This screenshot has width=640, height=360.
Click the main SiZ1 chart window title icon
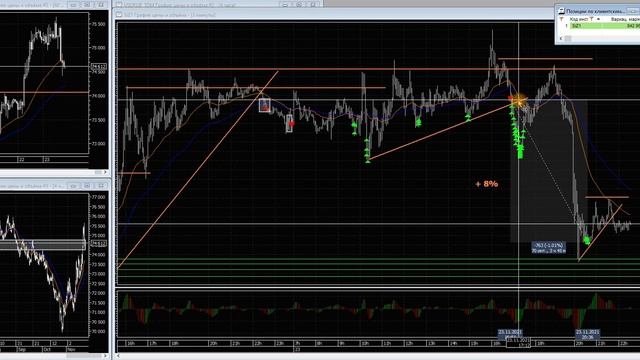[119, 15]
